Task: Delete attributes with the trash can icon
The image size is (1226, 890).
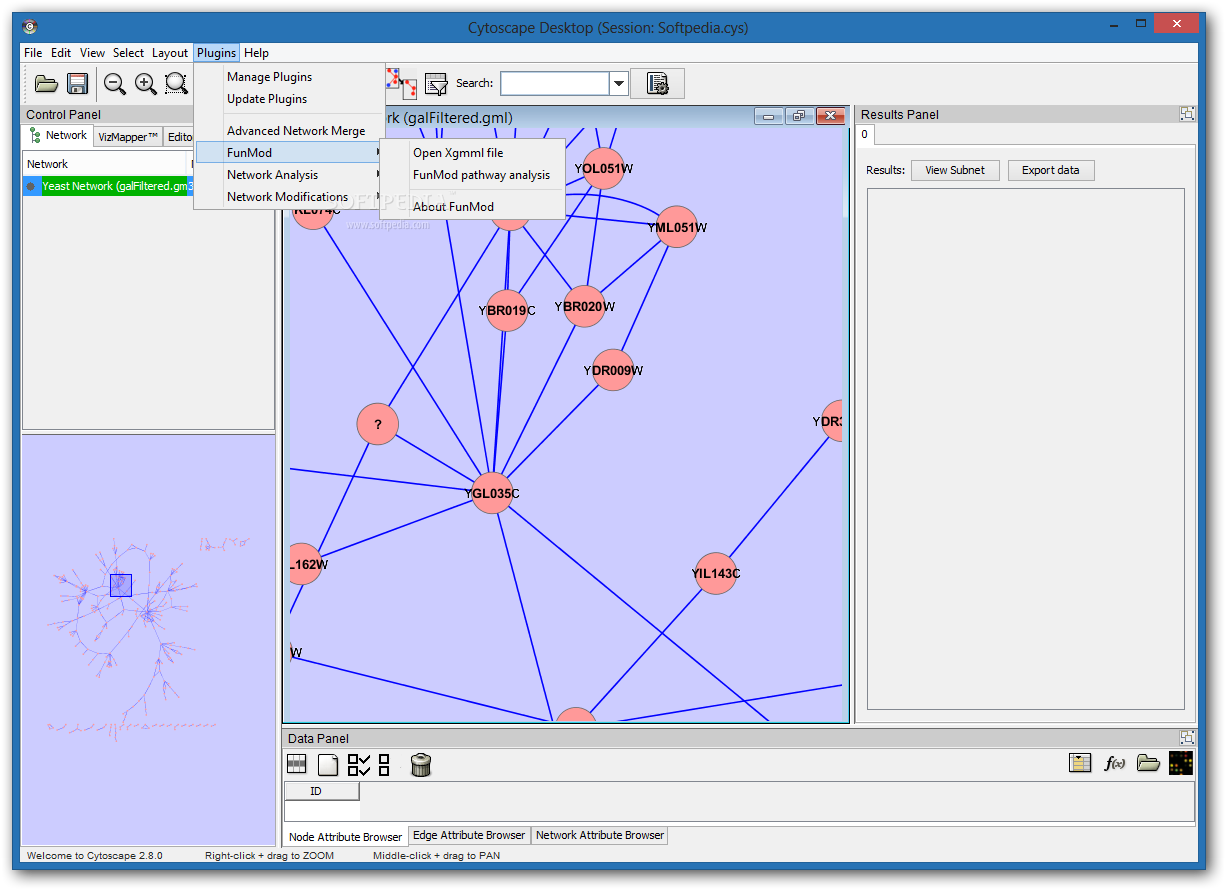Action: 421,765
